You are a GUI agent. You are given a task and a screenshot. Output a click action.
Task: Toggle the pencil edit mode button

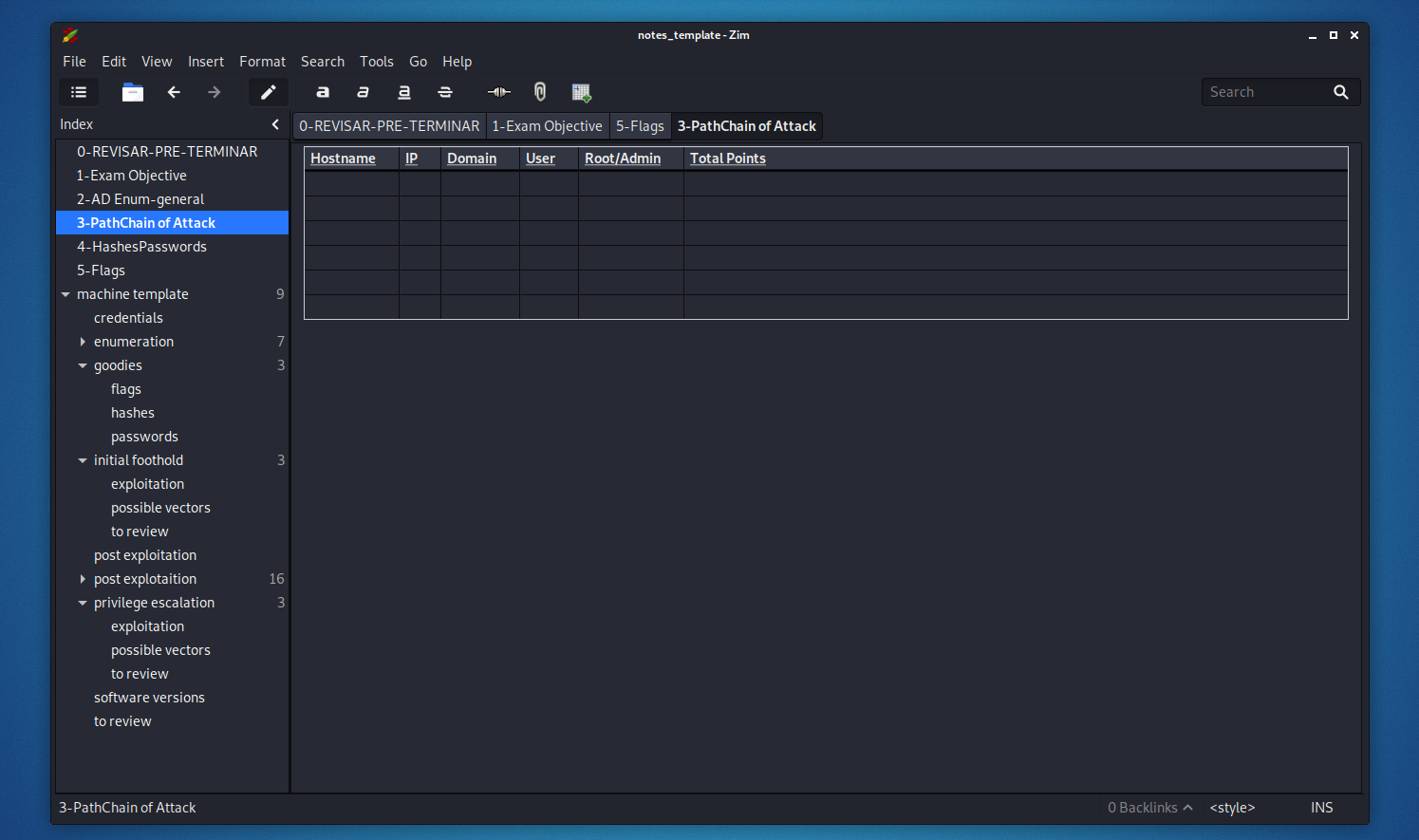tap(269, 92)
